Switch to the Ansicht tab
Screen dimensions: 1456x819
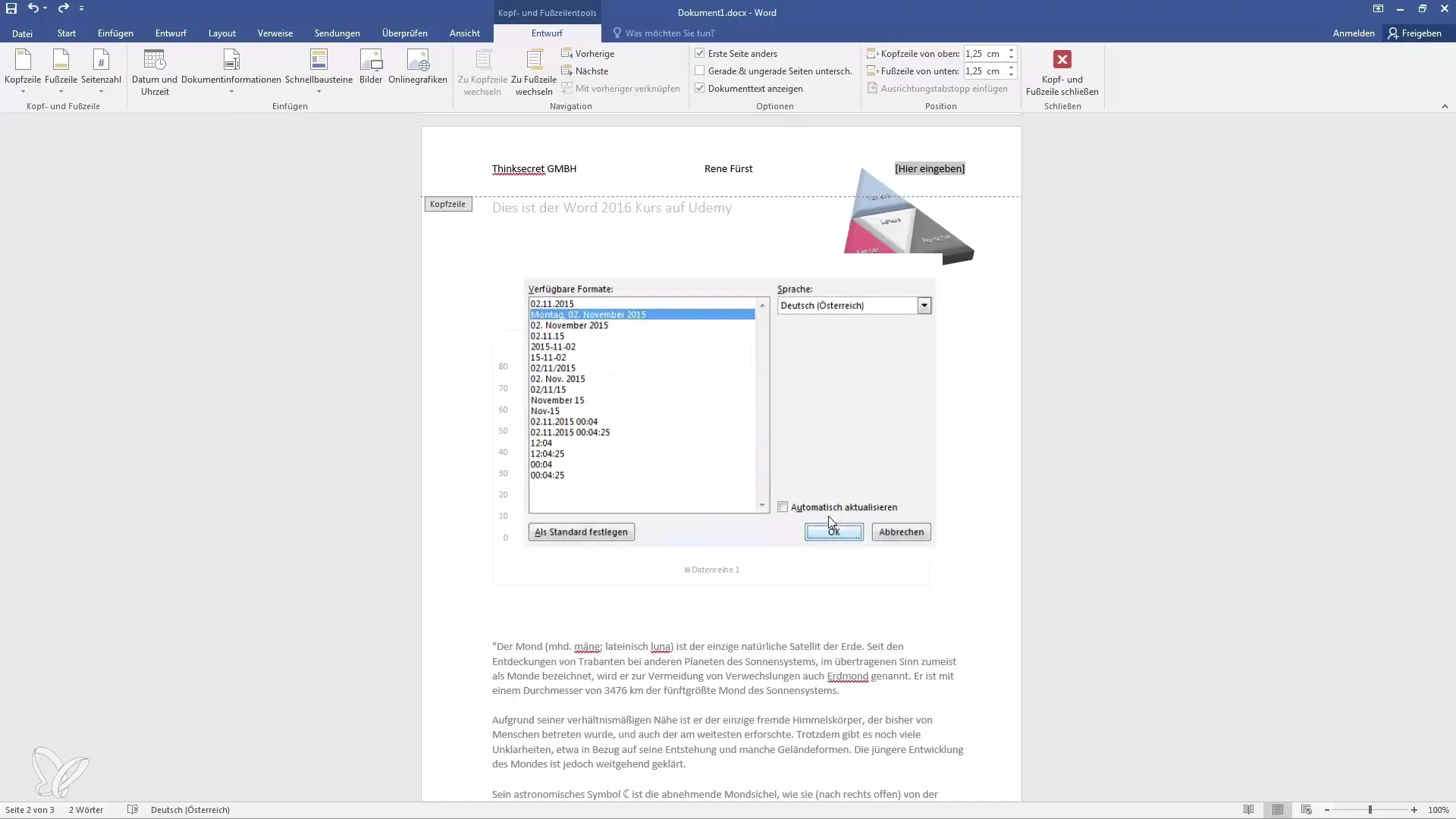click(x=465, y=33)
